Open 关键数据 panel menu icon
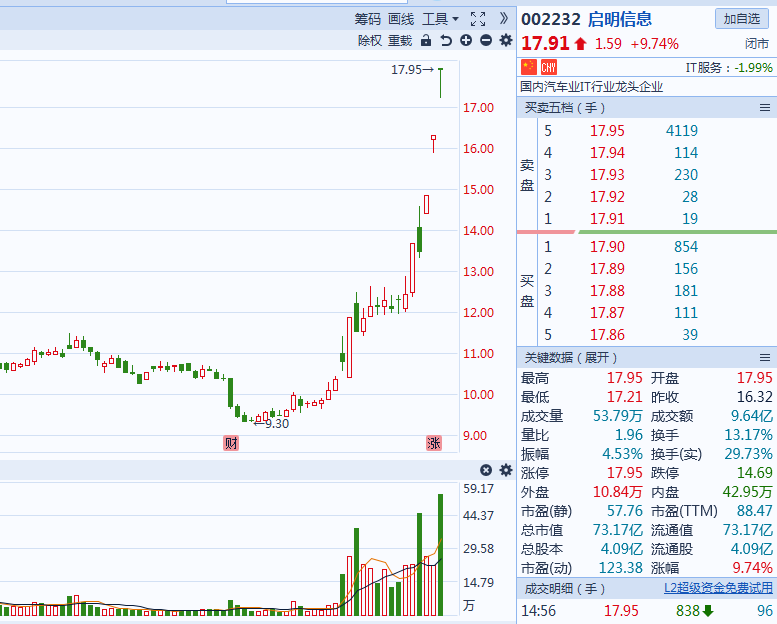Image resolution: width=777 pixels, height=624 pixels. coord(765,357)
